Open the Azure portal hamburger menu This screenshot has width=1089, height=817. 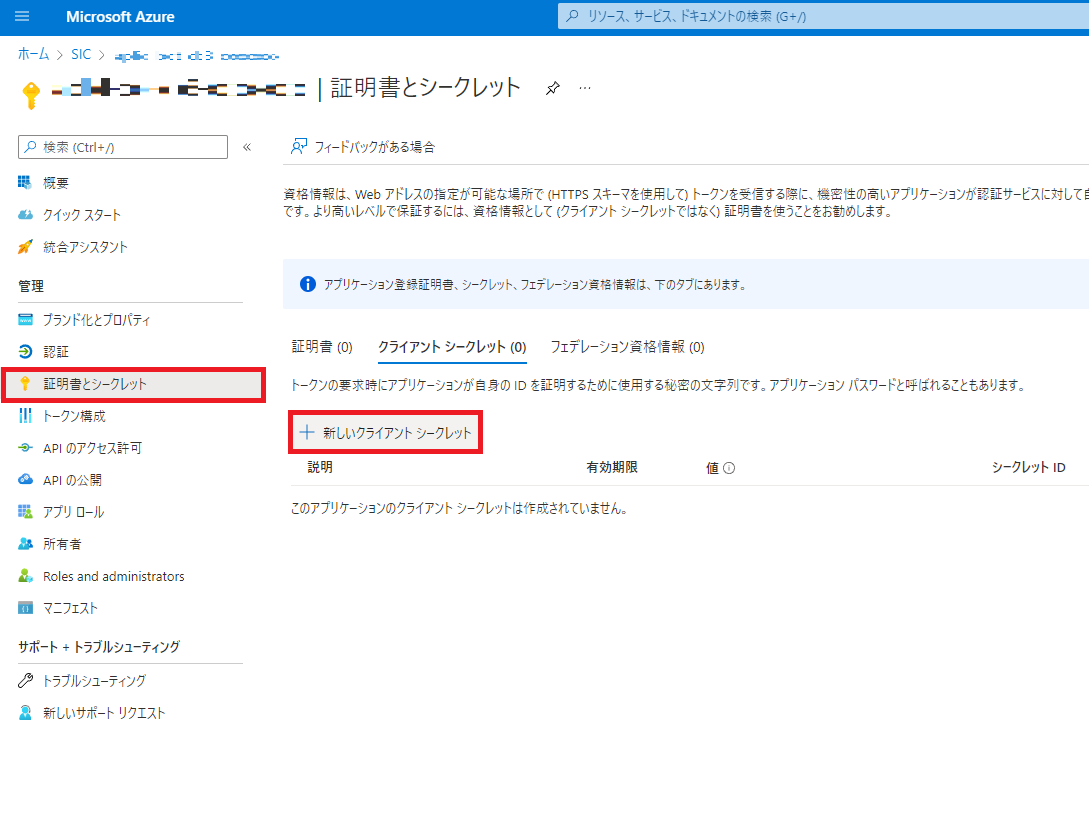pos(23,17)
